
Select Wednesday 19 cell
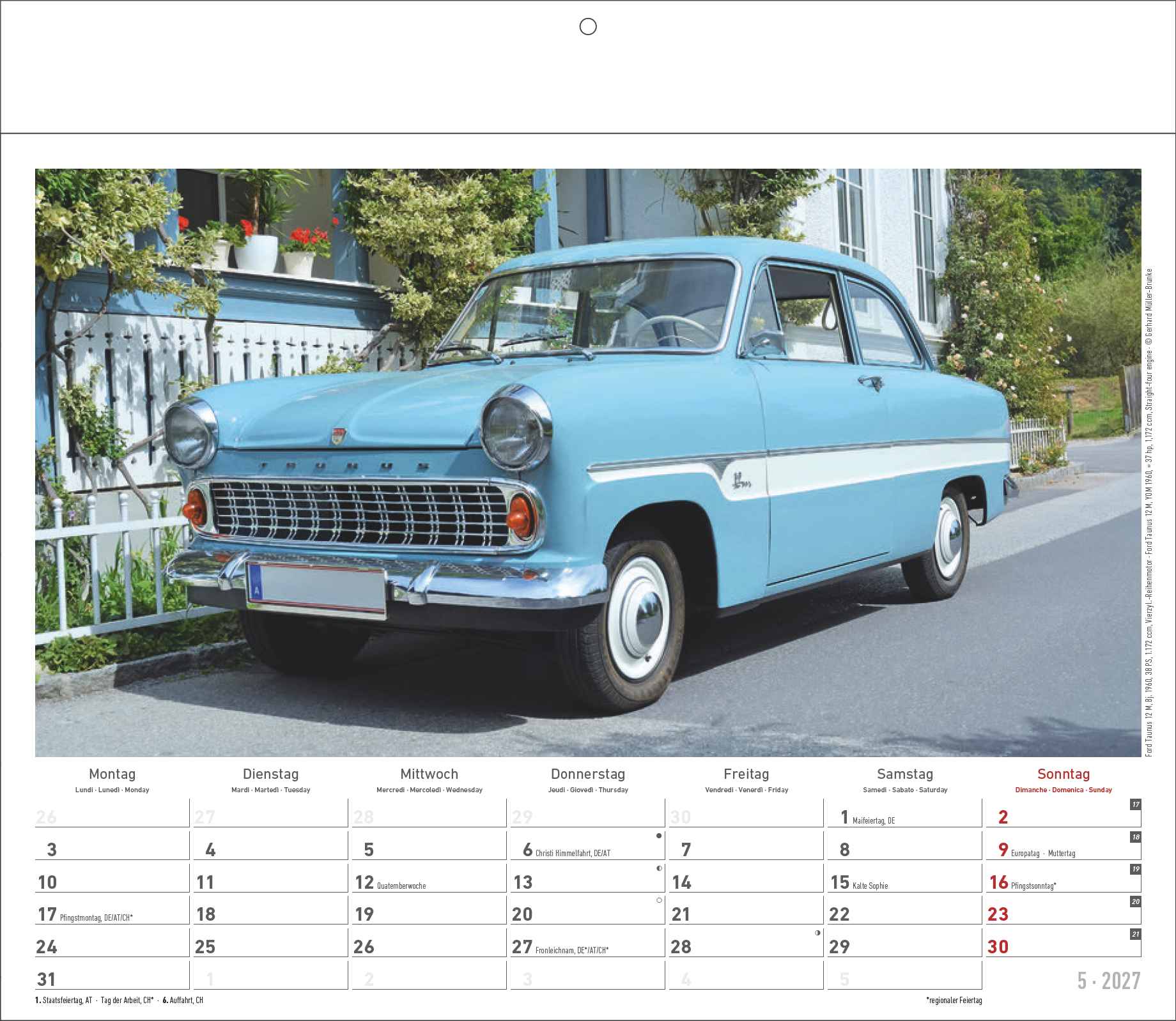click(429, 910)
